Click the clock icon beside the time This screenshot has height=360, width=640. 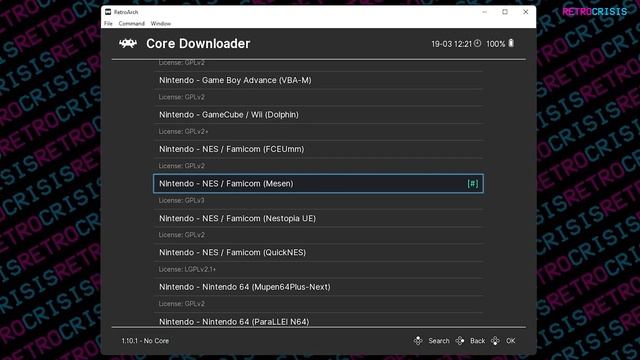click(477, 43)
